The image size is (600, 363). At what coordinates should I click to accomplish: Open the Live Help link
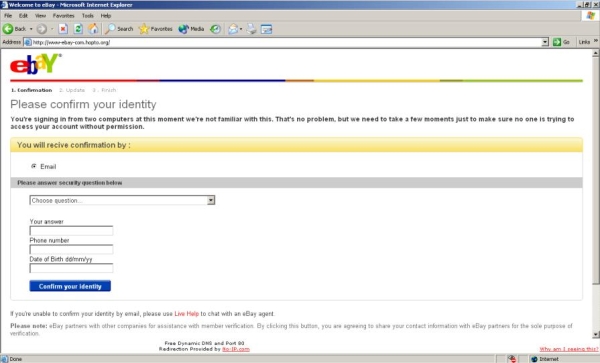click(x=186, y=314)
